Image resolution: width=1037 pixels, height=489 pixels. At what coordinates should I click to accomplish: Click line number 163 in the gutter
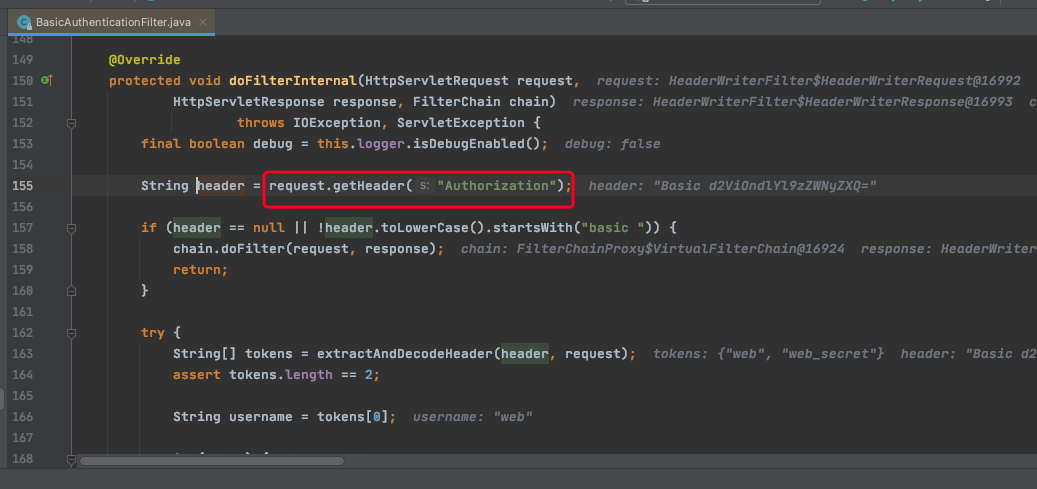21,354
